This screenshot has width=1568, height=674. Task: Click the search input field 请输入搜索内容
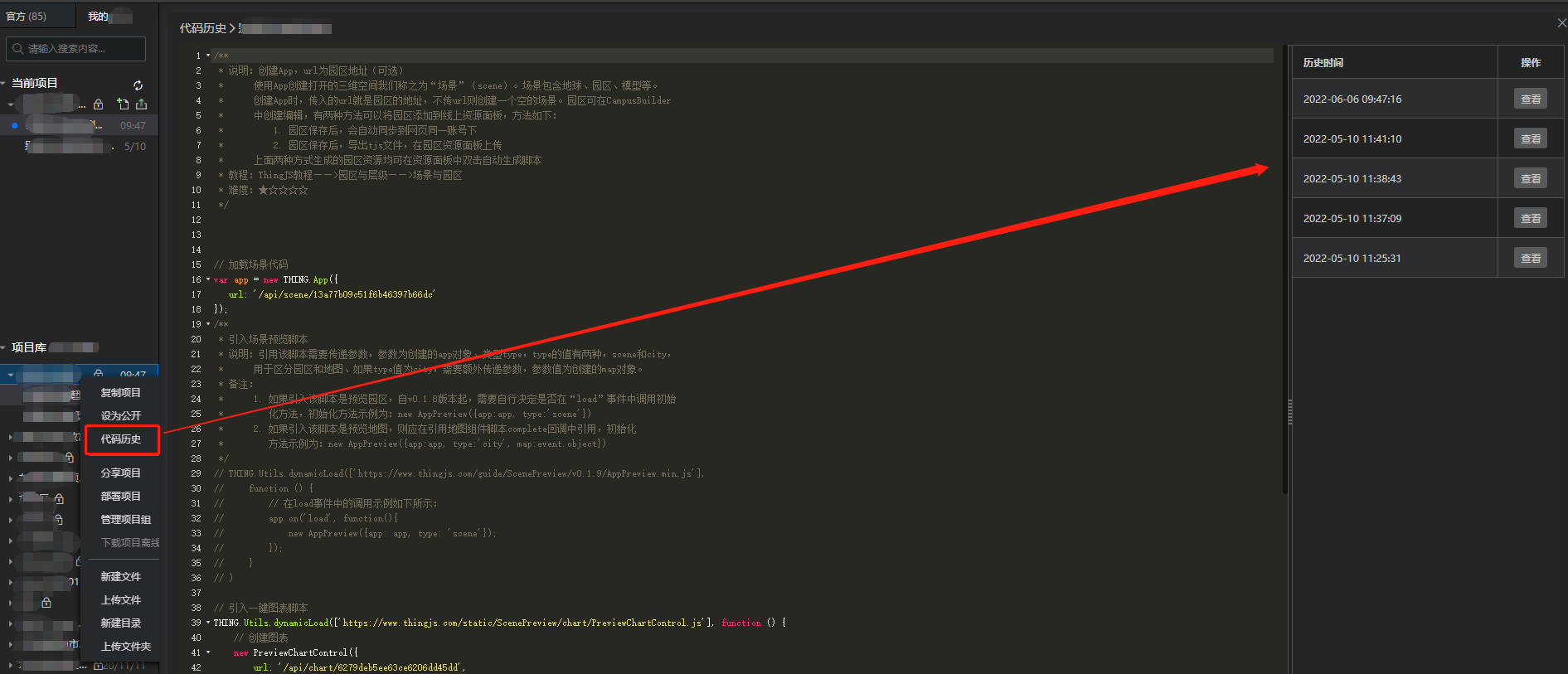coord(76,49)
